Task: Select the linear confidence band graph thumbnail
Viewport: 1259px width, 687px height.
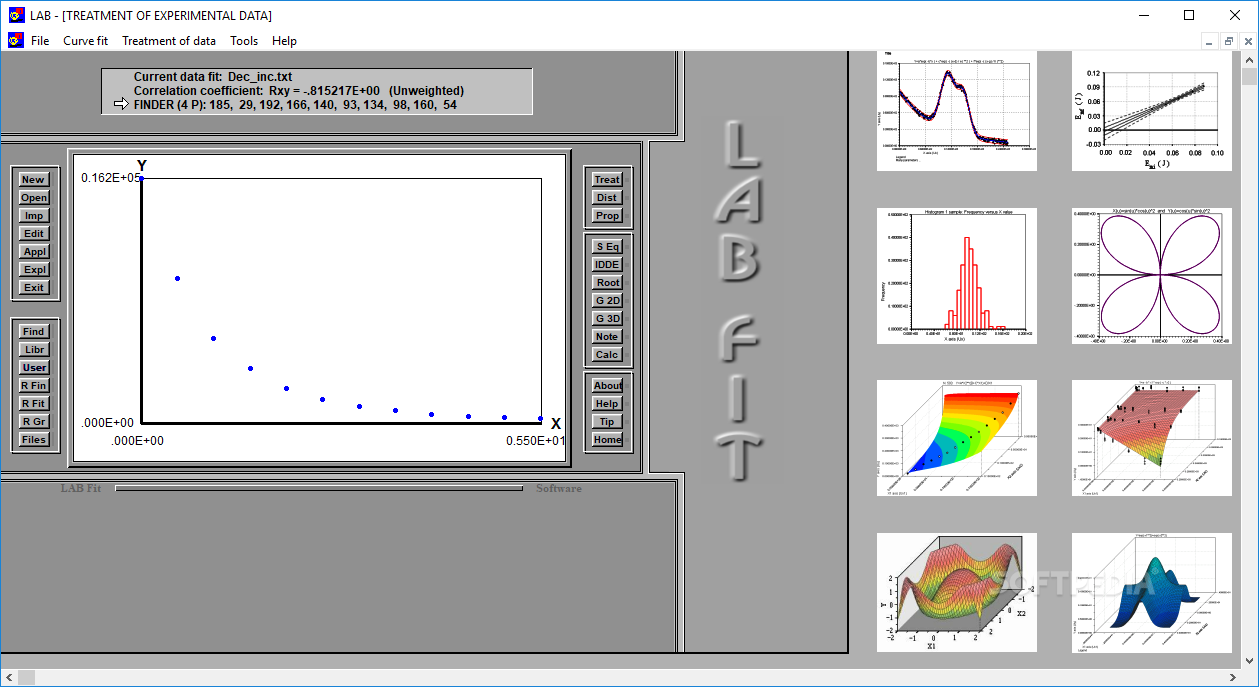Action: [1152, 111]
